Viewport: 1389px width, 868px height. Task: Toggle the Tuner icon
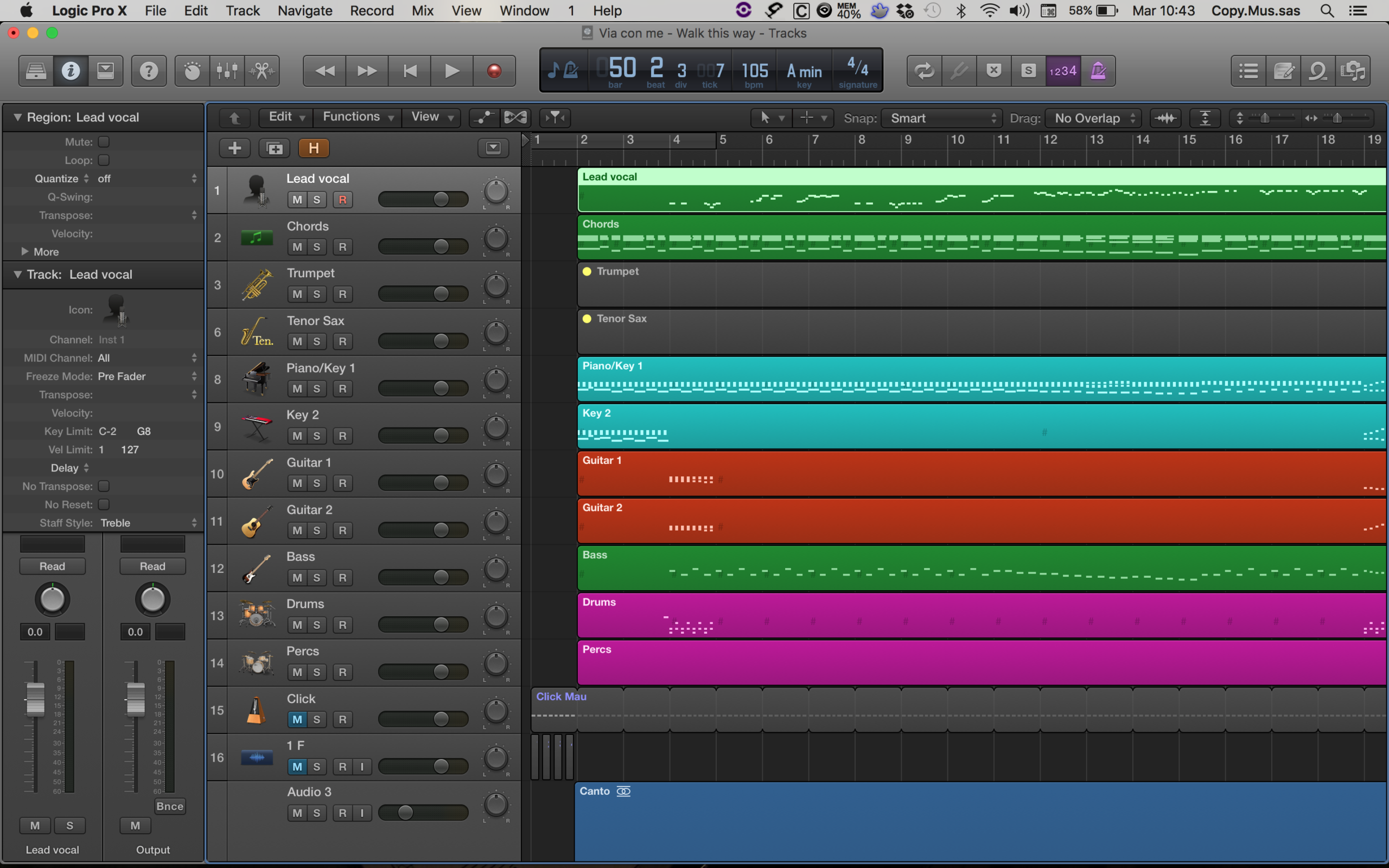[959, 71]
